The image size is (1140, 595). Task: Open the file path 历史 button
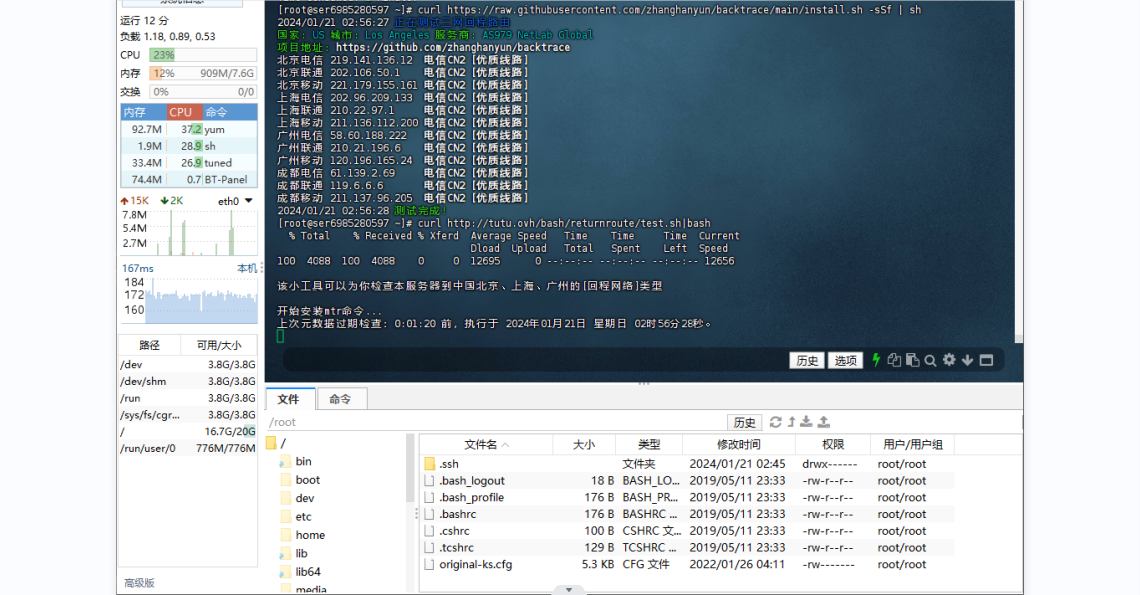(744, 423)
